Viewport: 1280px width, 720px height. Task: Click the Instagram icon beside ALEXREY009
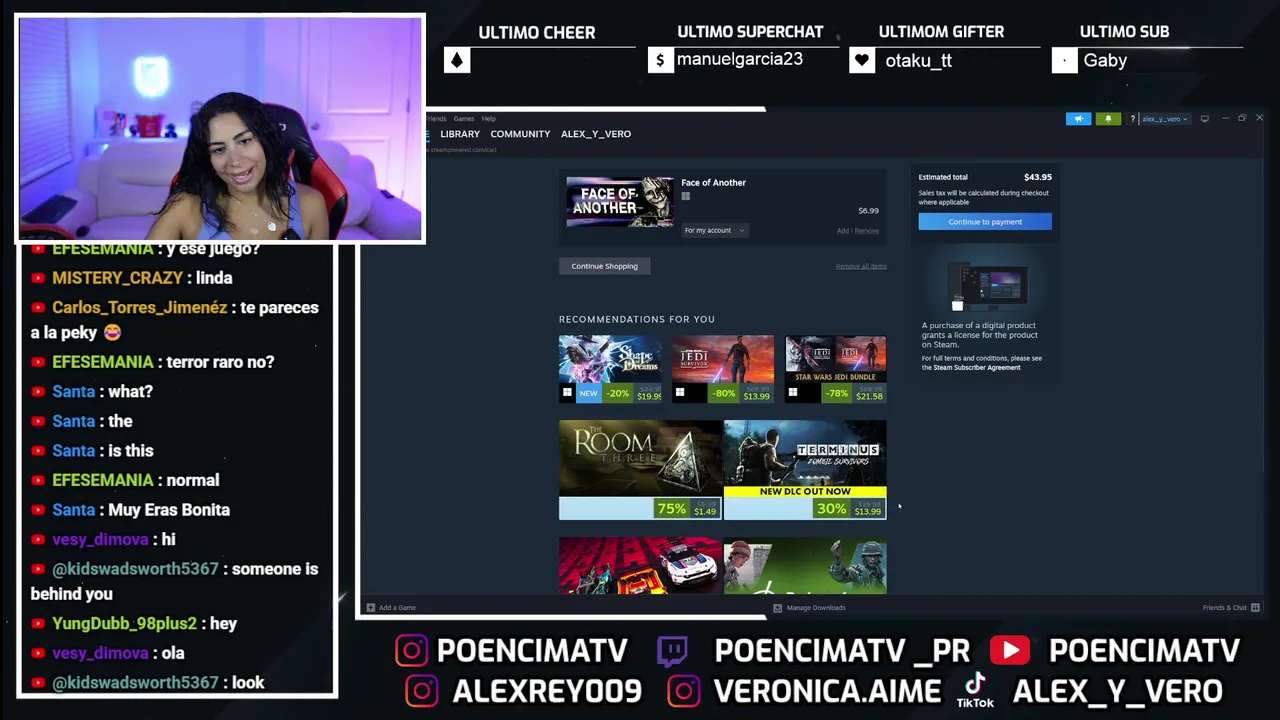point(422,691)
